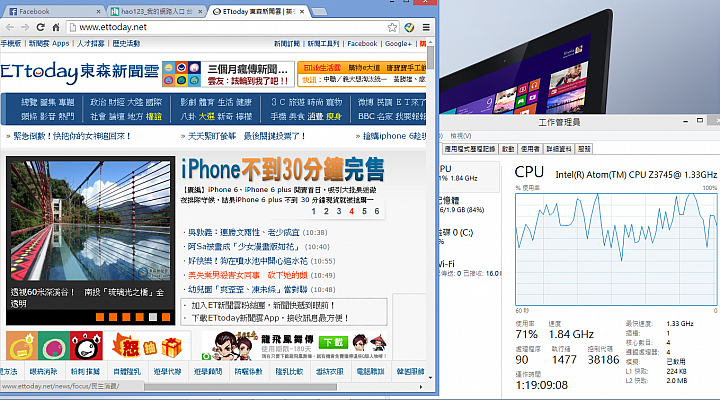This screenshot has height=400, width=720.
Task: Reload the ETtoday page
Action: 40,28
